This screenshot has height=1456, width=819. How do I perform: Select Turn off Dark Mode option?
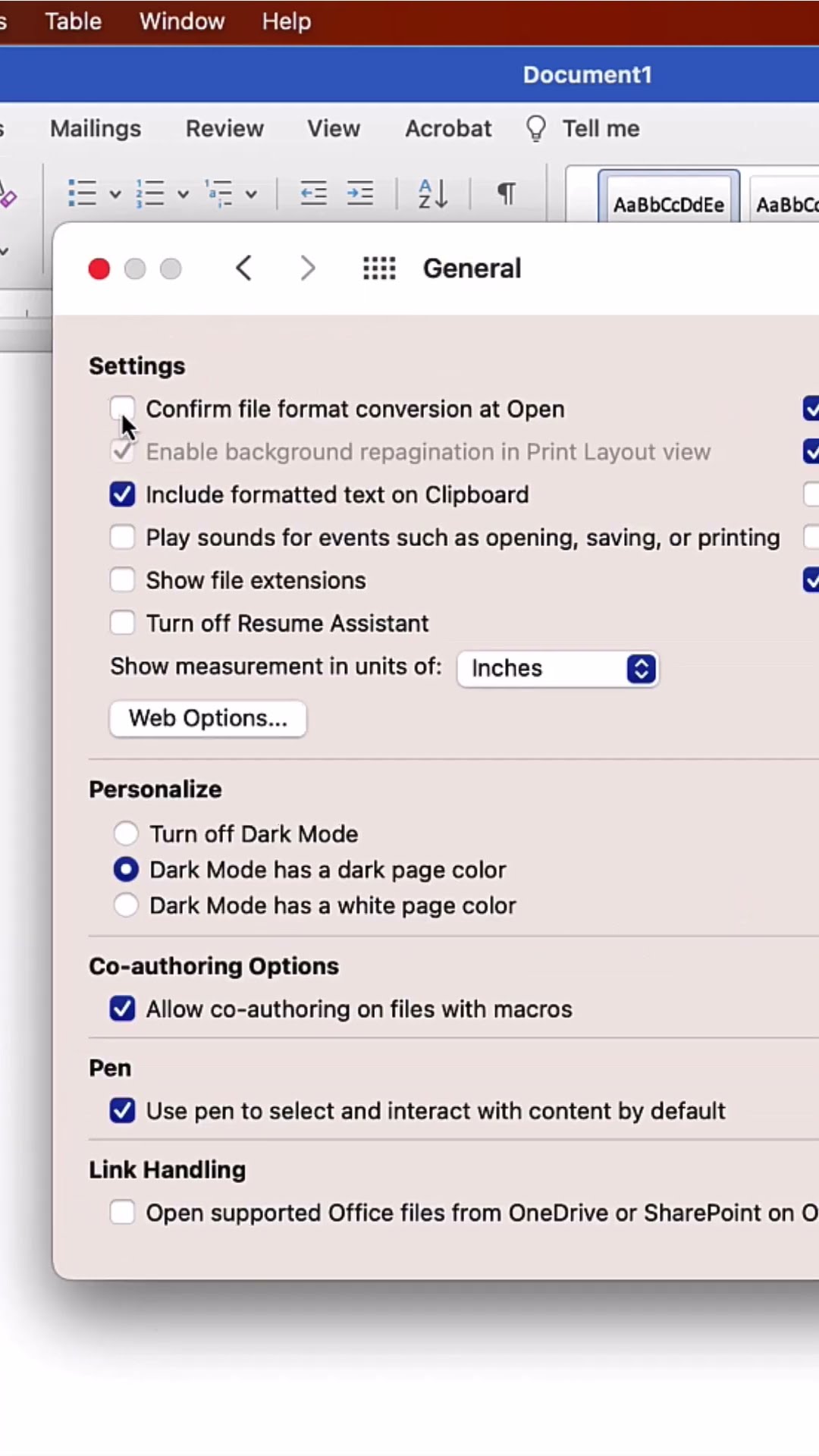(x=126, y=834)
